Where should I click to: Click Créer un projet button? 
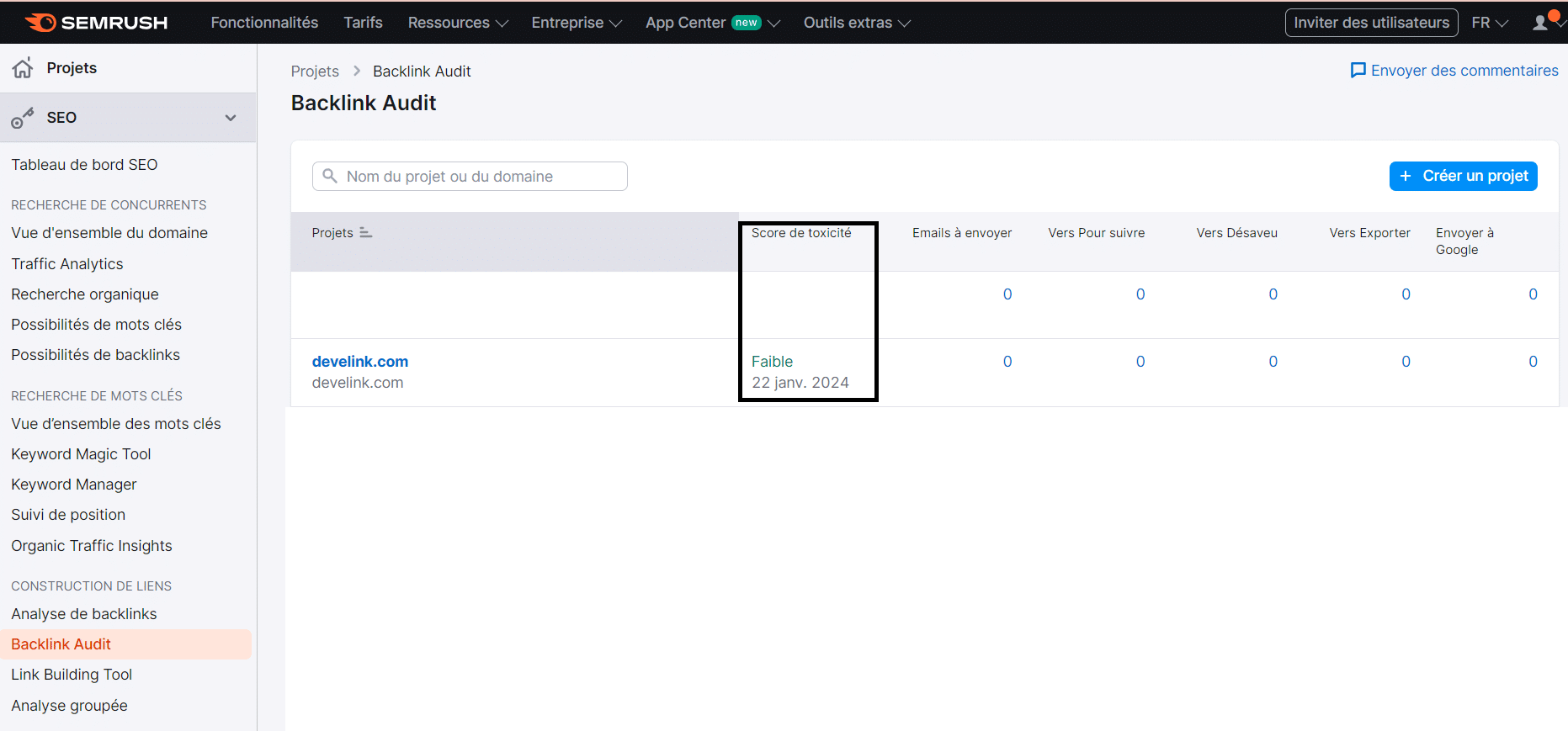click(1463, 176)
